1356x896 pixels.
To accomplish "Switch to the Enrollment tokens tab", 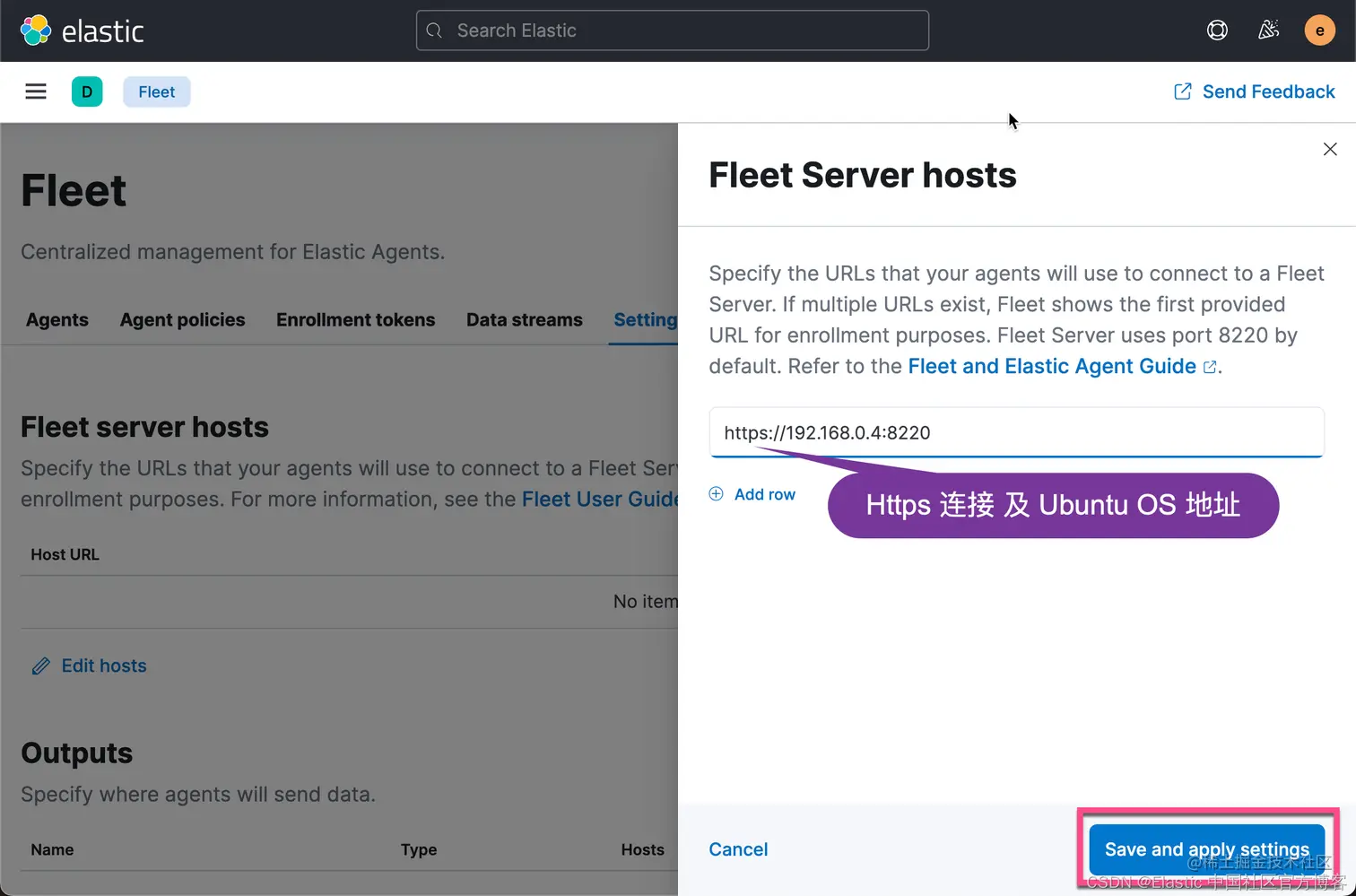I will pos(356,320).
